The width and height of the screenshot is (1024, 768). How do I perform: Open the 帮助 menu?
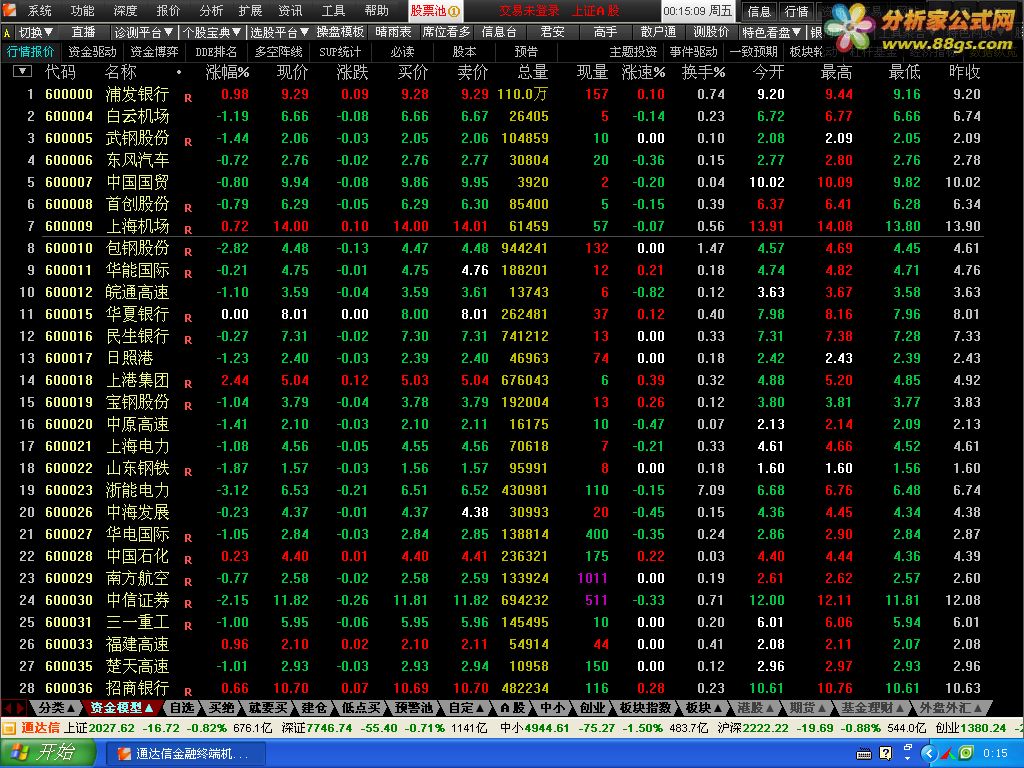pyautogui.click(x=376, y=10)
